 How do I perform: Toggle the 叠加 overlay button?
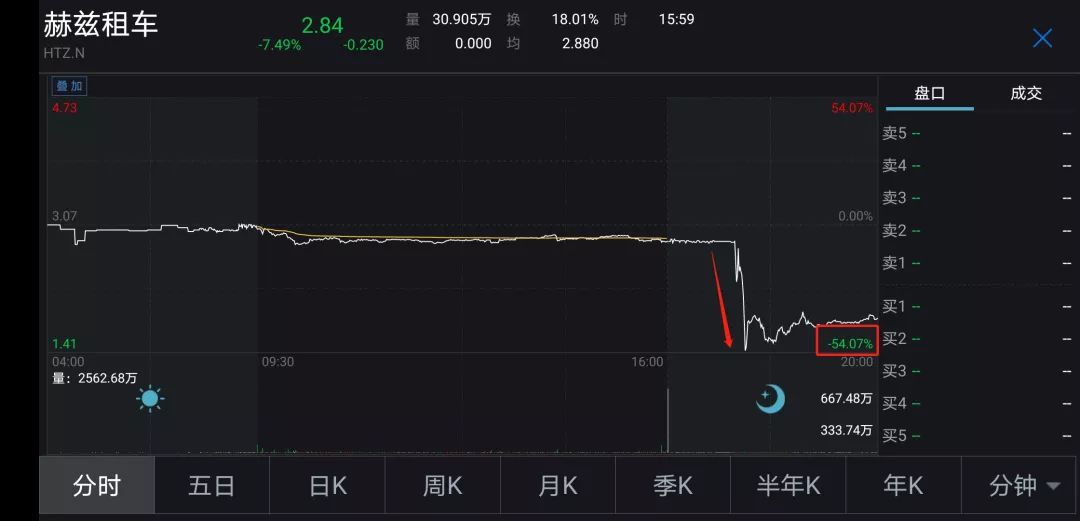[70, 86]
